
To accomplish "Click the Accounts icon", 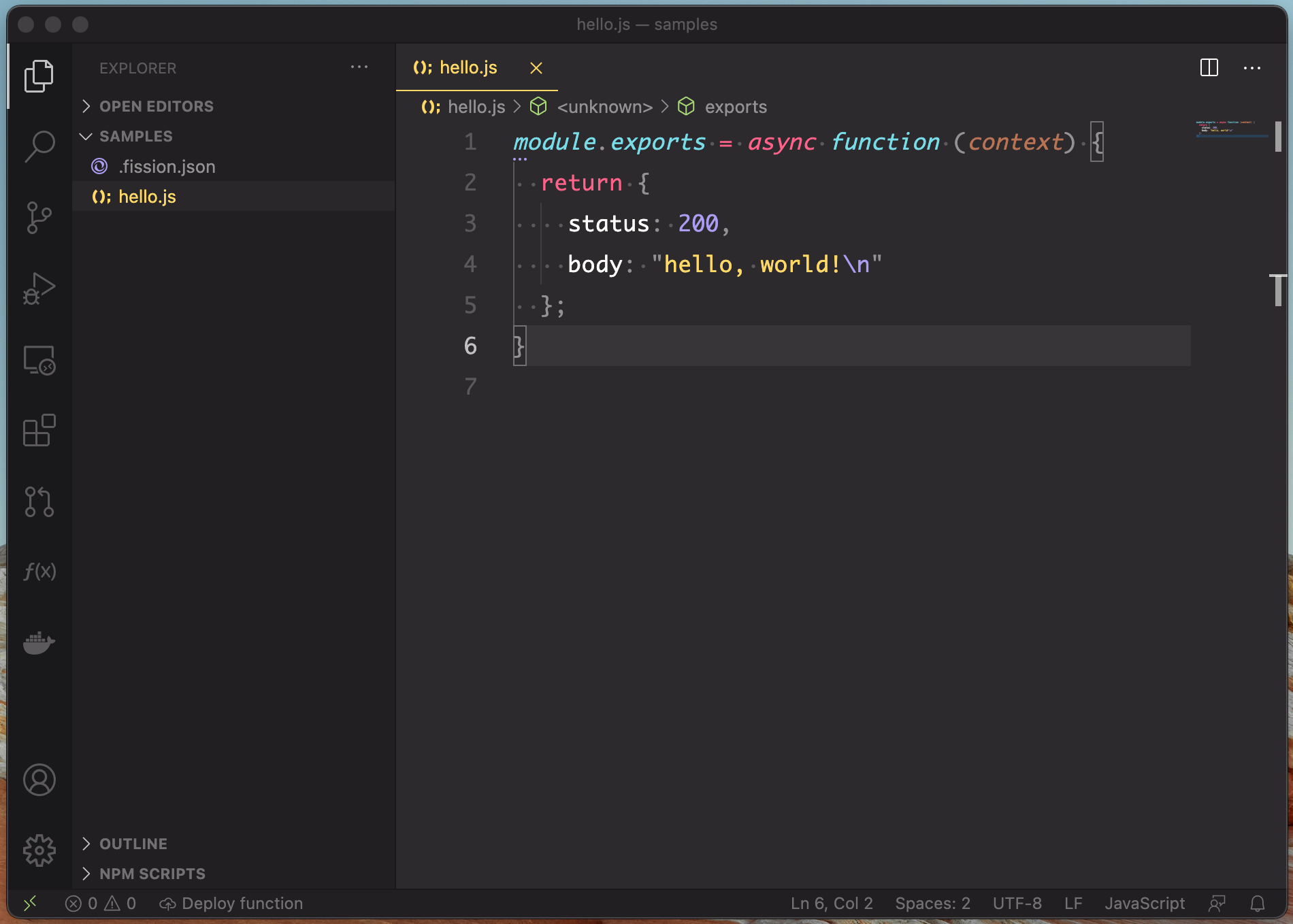I will pos(39,780).
